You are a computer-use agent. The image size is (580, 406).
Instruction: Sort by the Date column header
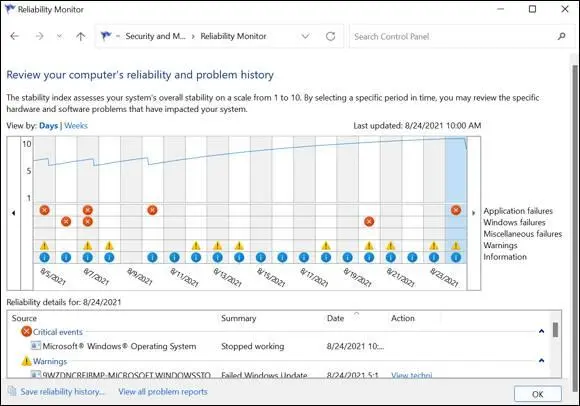tap(335, 318)
